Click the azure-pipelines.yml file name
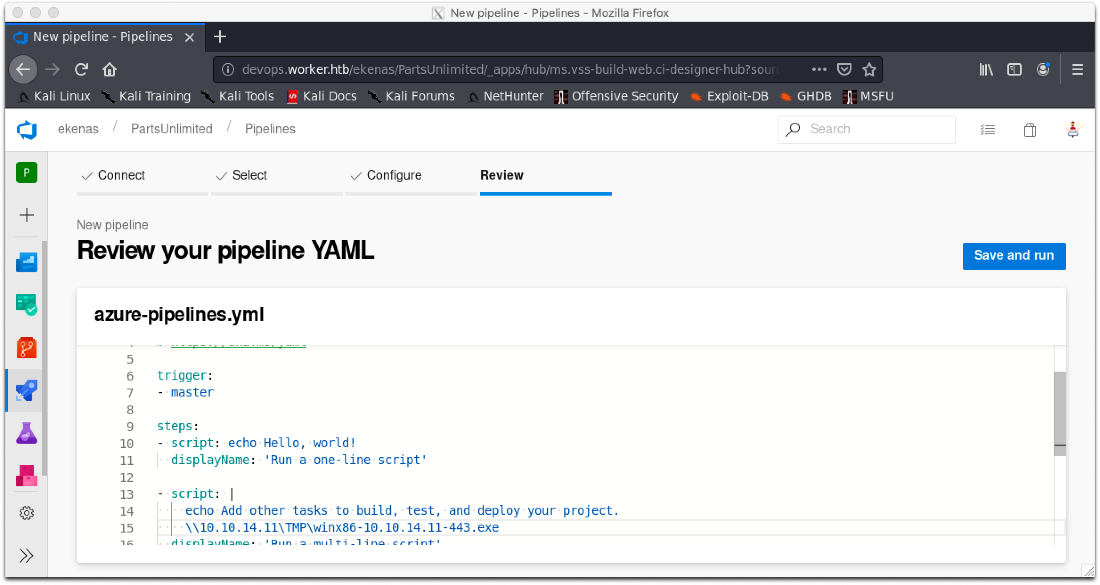1100x585 pixels. point(179,315)
